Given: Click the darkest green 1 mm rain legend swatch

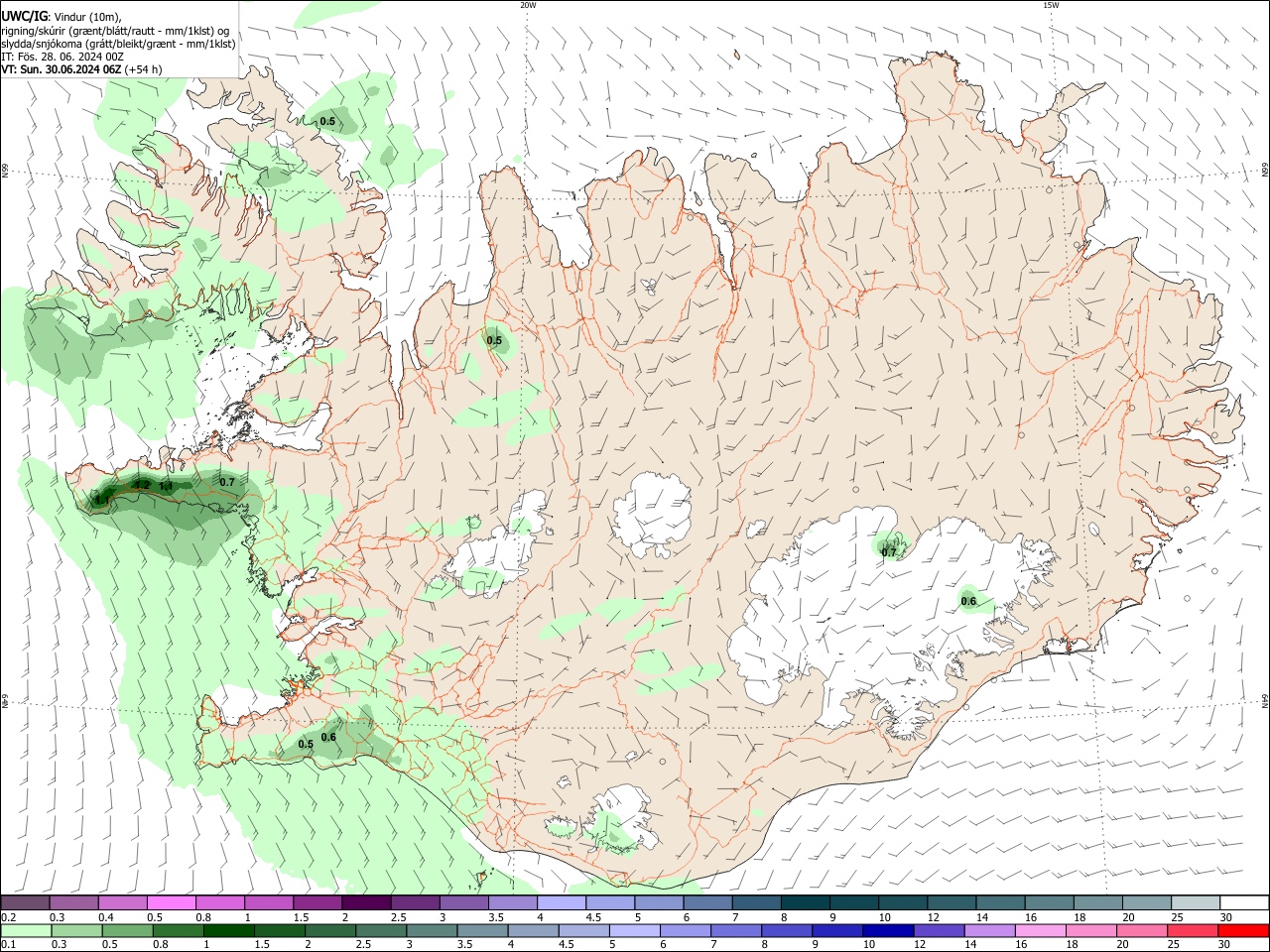Looking at the screenshot, I should 228,930.
